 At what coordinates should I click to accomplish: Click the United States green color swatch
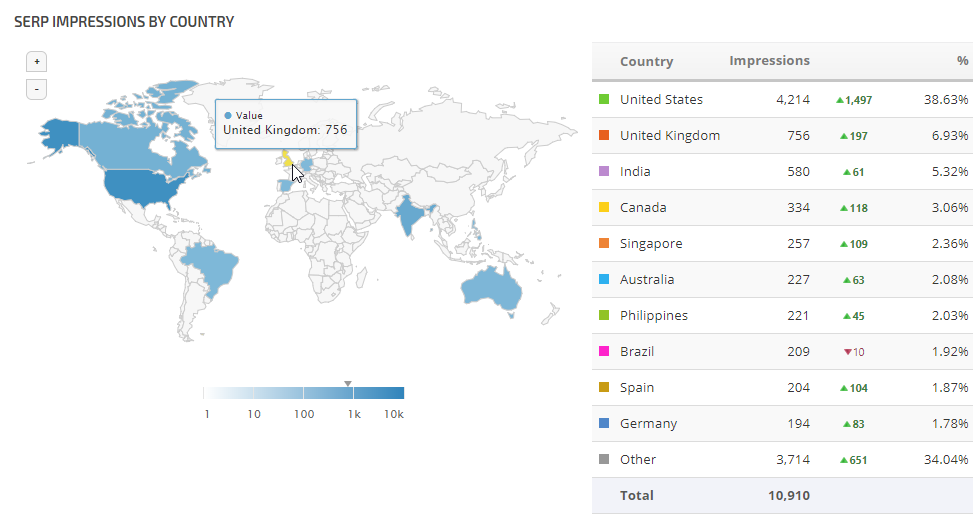pos(604,100)
